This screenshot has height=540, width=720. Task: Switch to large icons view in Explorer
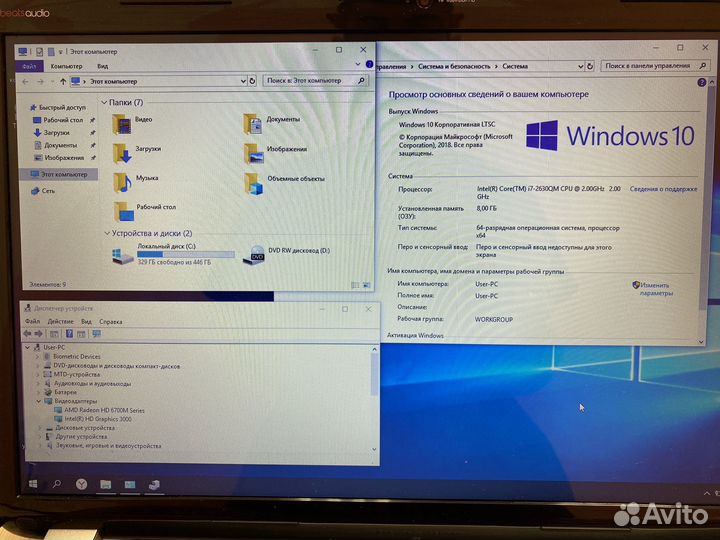click(x=366, y=285)
